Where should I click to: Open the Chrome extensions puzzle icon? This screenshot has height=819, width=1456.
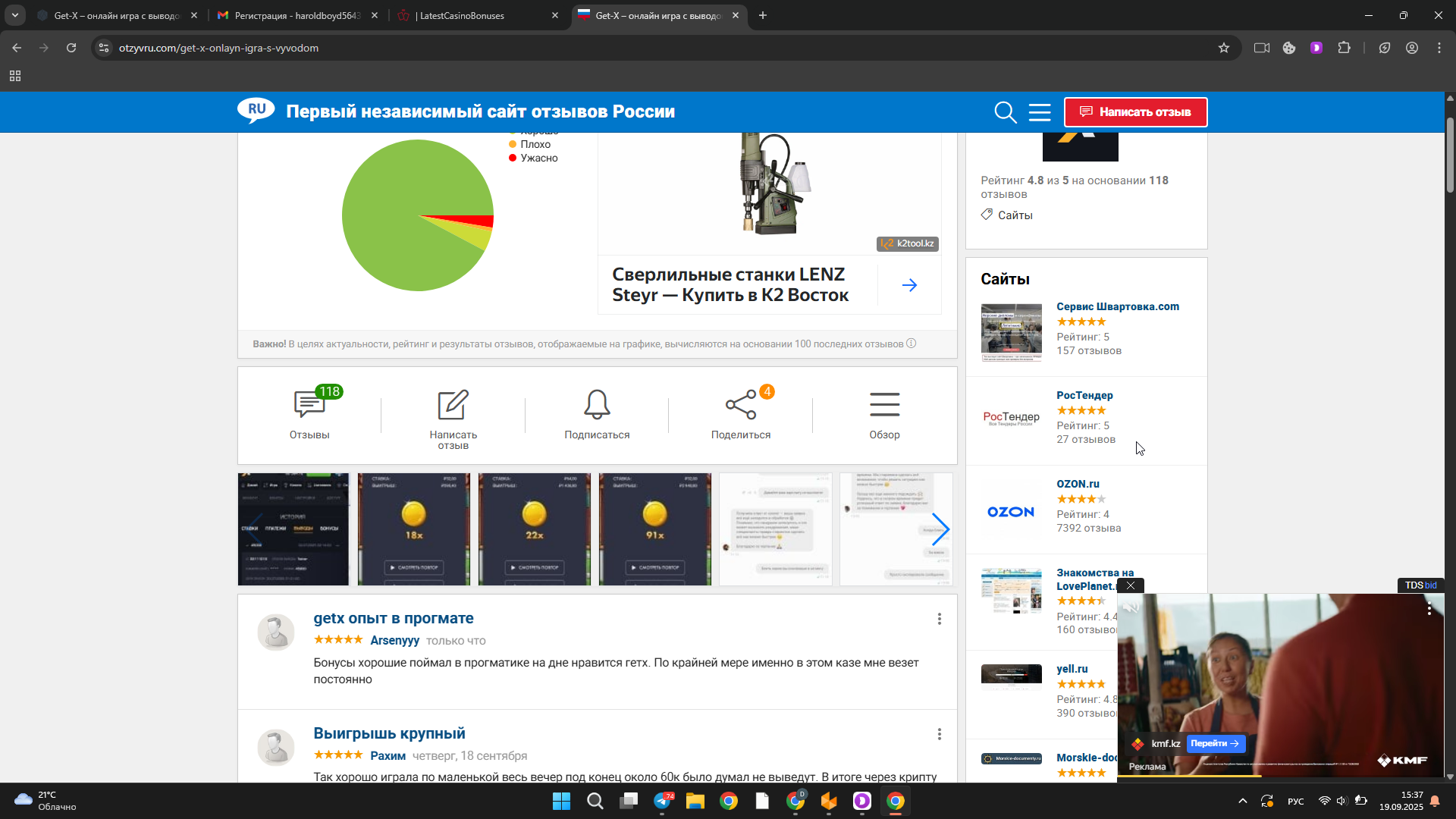pyautogui.click(x=1344, y=48)
